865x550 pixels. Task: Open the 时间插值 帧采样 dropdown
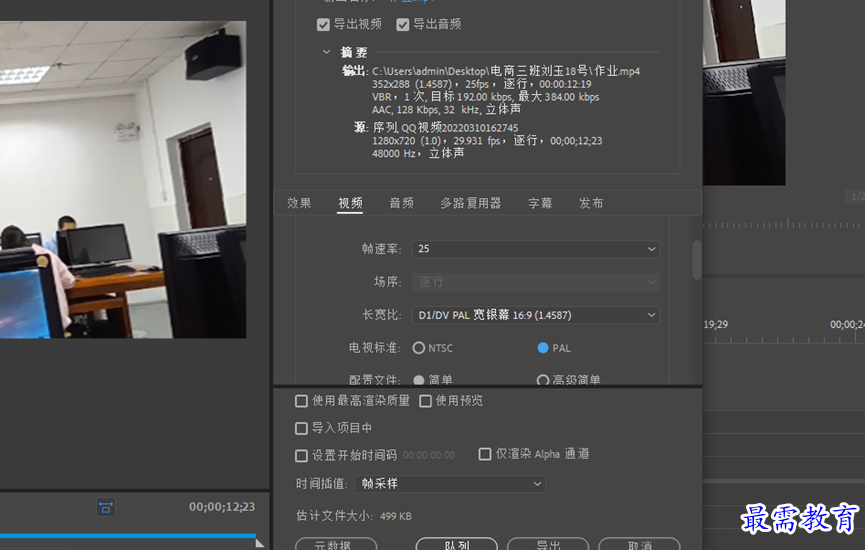(x=450, y=484)
